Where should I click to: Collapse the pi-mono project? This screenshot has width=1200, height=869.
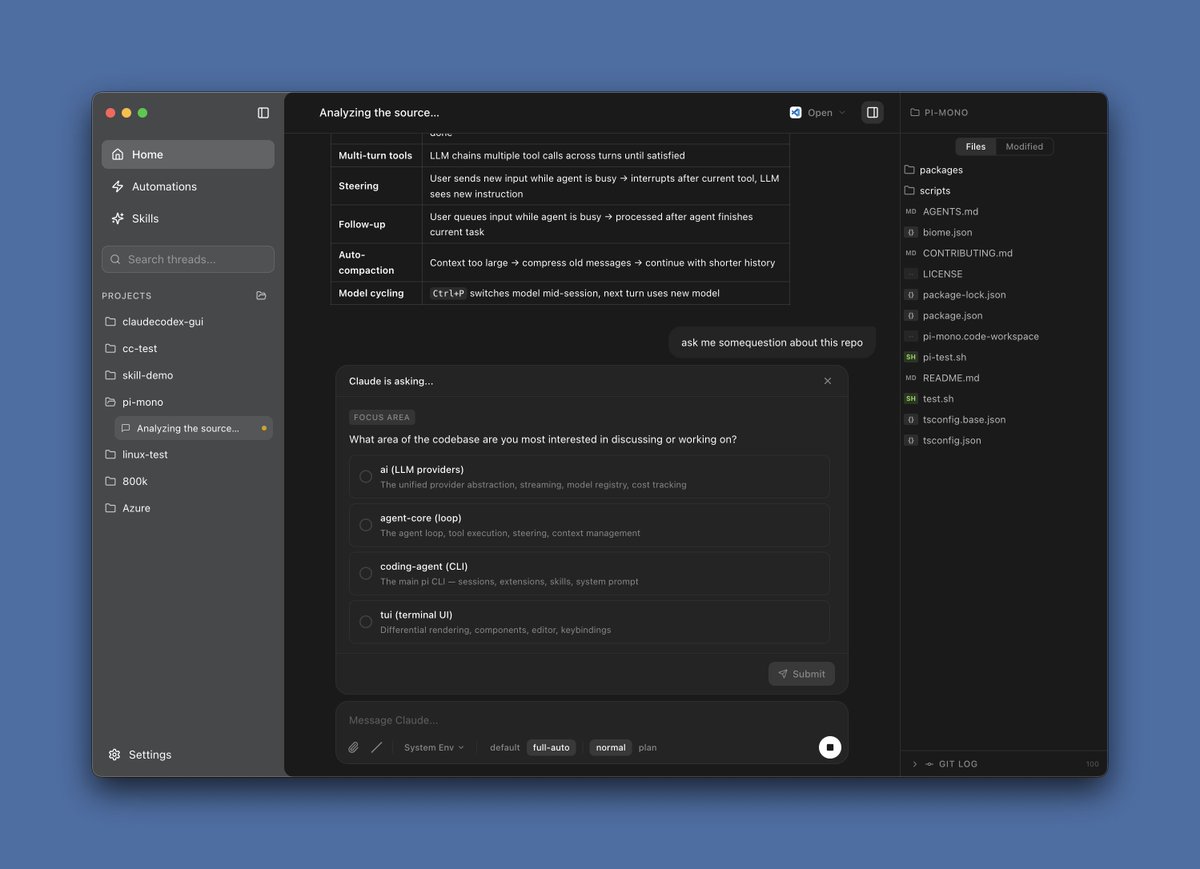coord(188,402)
